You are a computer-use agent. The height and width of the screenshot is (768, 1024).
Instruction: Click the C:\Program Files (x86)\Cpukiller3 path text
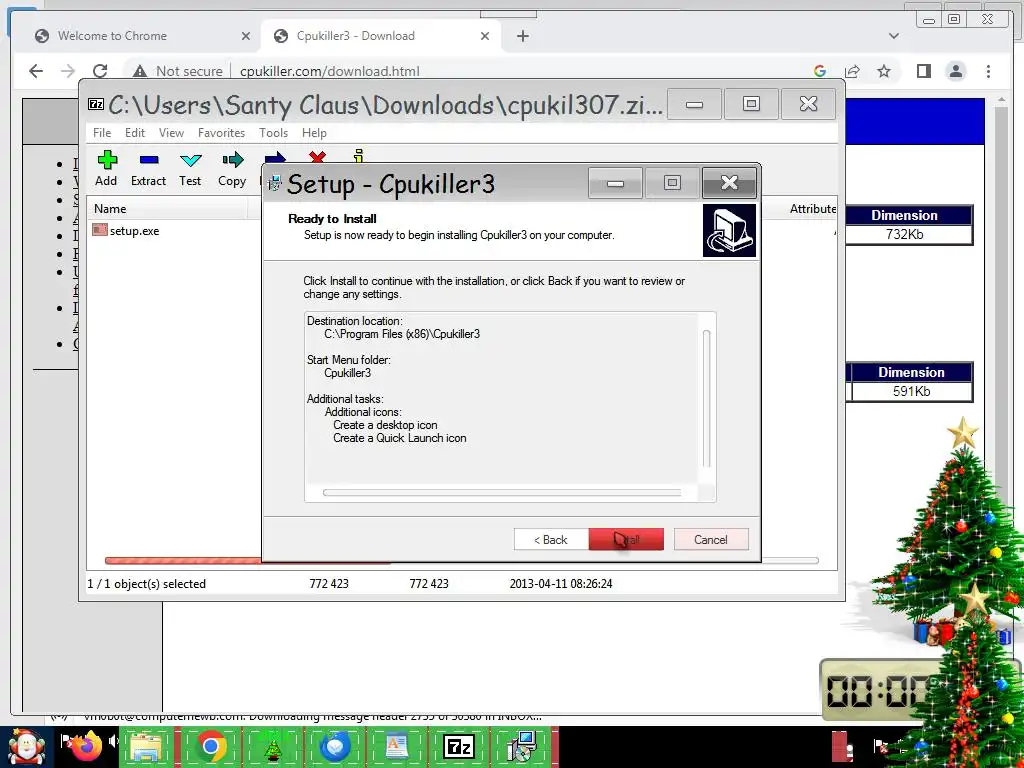pos(402,334)
